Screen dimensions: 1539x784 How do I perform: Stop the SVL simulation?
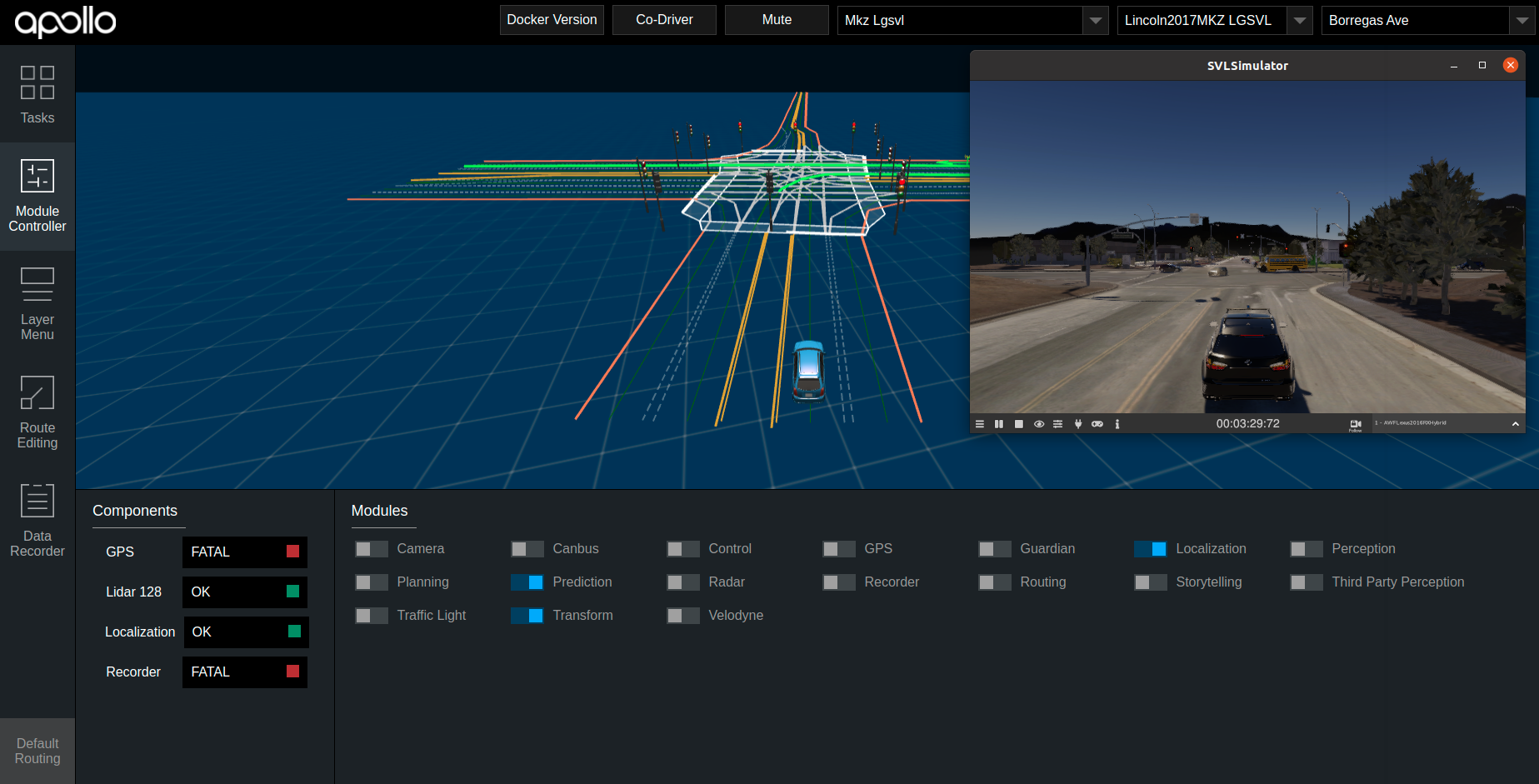(x=1018, y=424)
